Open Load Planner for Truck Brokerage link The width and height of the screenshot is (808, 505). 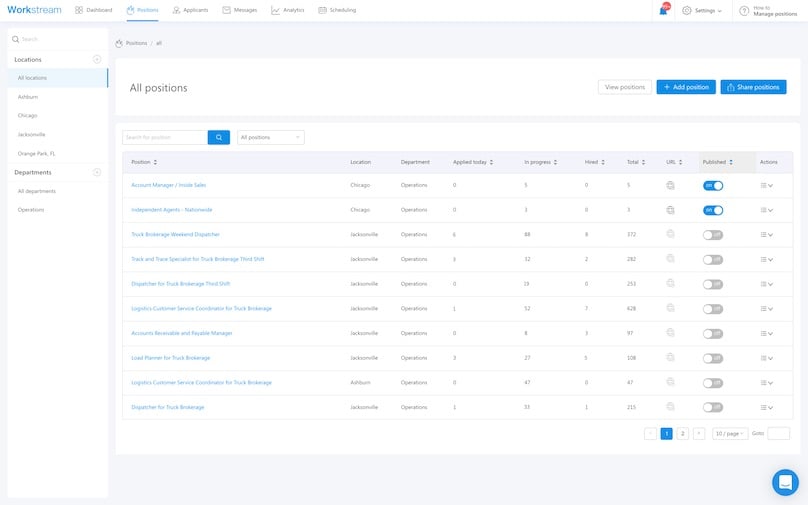click(170, 357)
